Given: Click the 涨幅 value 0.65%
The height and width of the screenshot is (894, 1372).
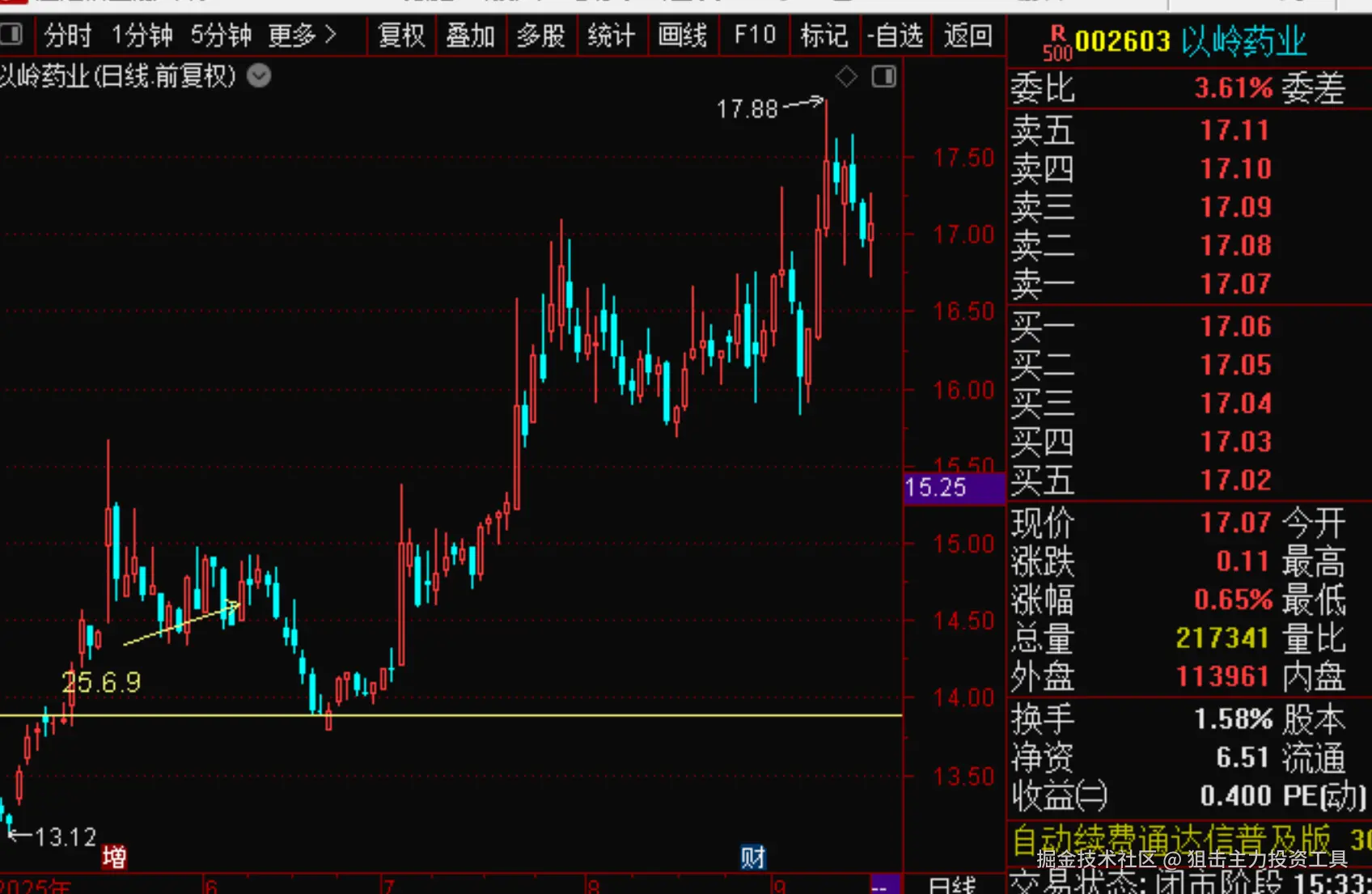Looking at the screenshot, I should click(1234, 600).
